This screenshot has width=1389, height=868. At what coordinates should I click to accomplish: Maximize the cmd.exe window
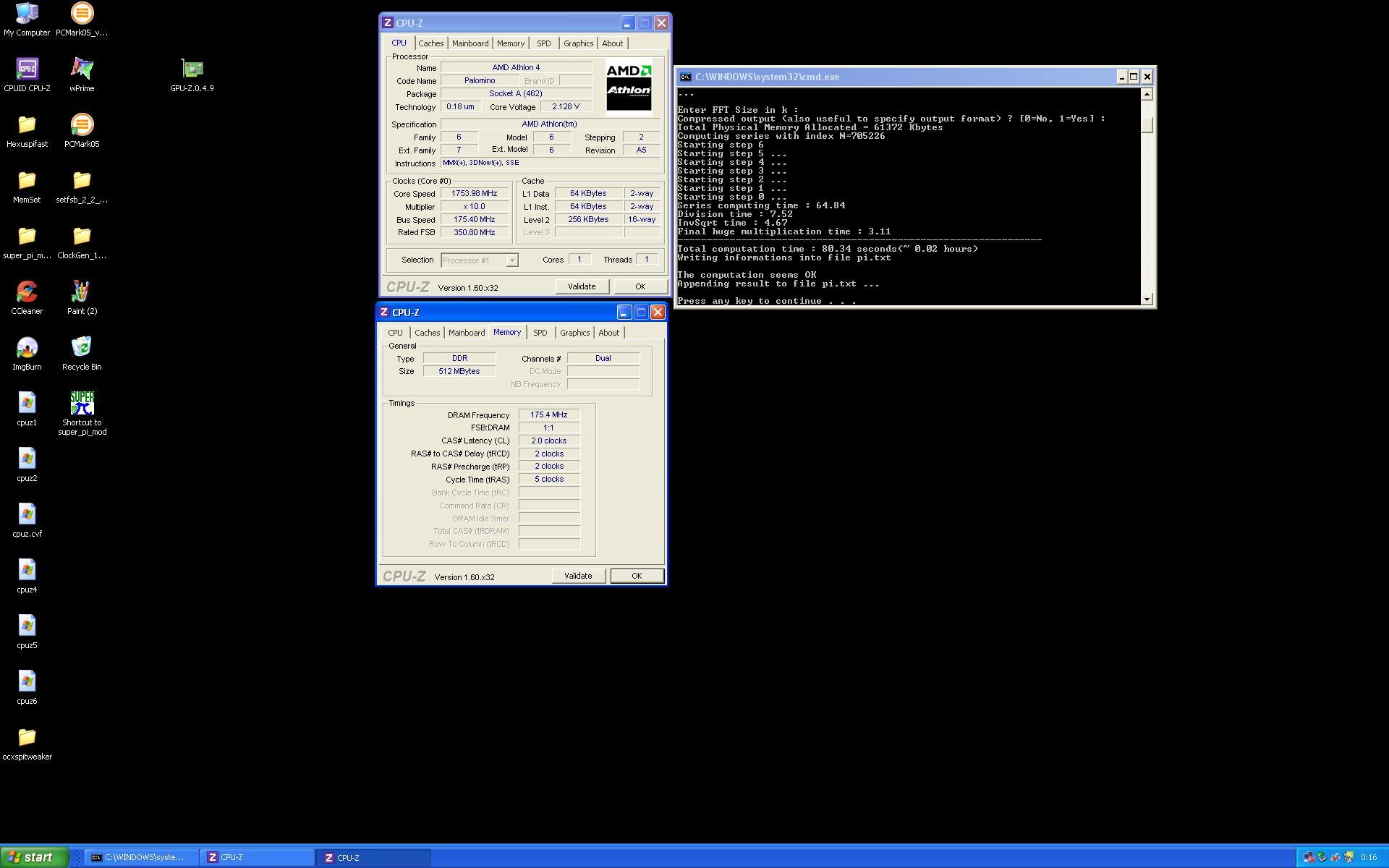point(1134,77)
